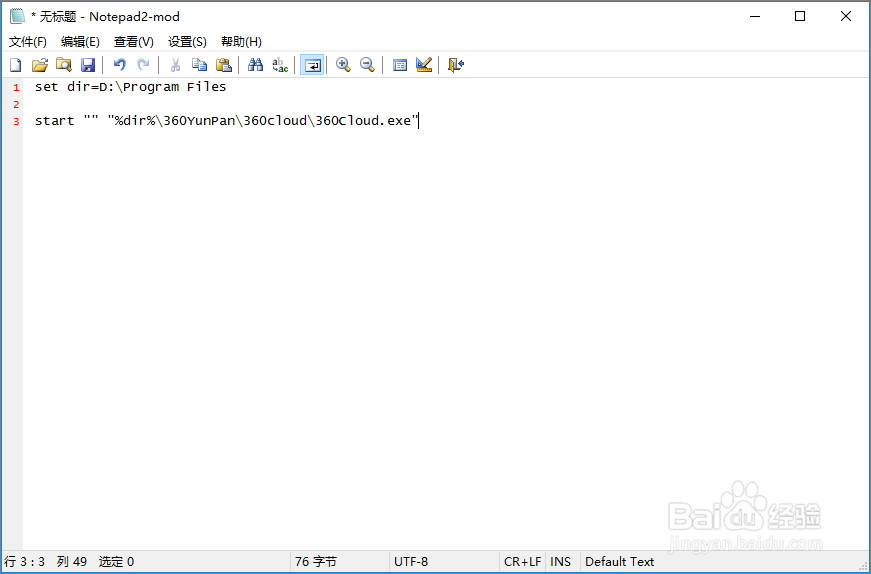Click UTF-8 encoding in status bar
This screenshot has height=574, width=871.
pos(411,562)
